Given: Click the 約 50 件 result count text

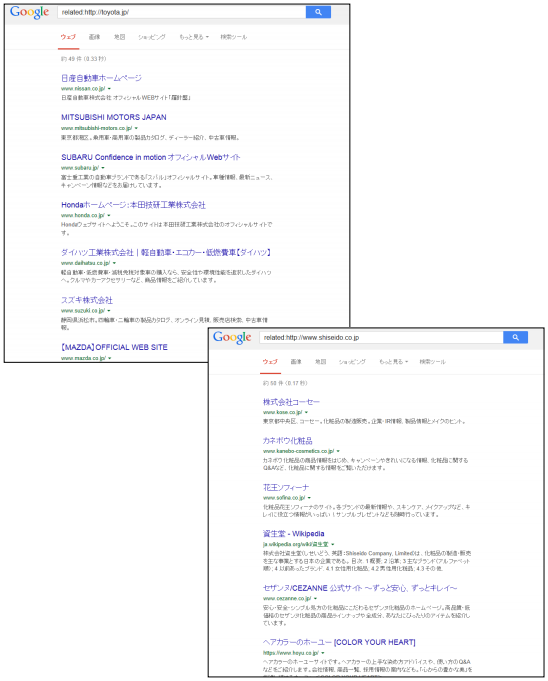Looking at the screenshot, I should pos(285,383).
